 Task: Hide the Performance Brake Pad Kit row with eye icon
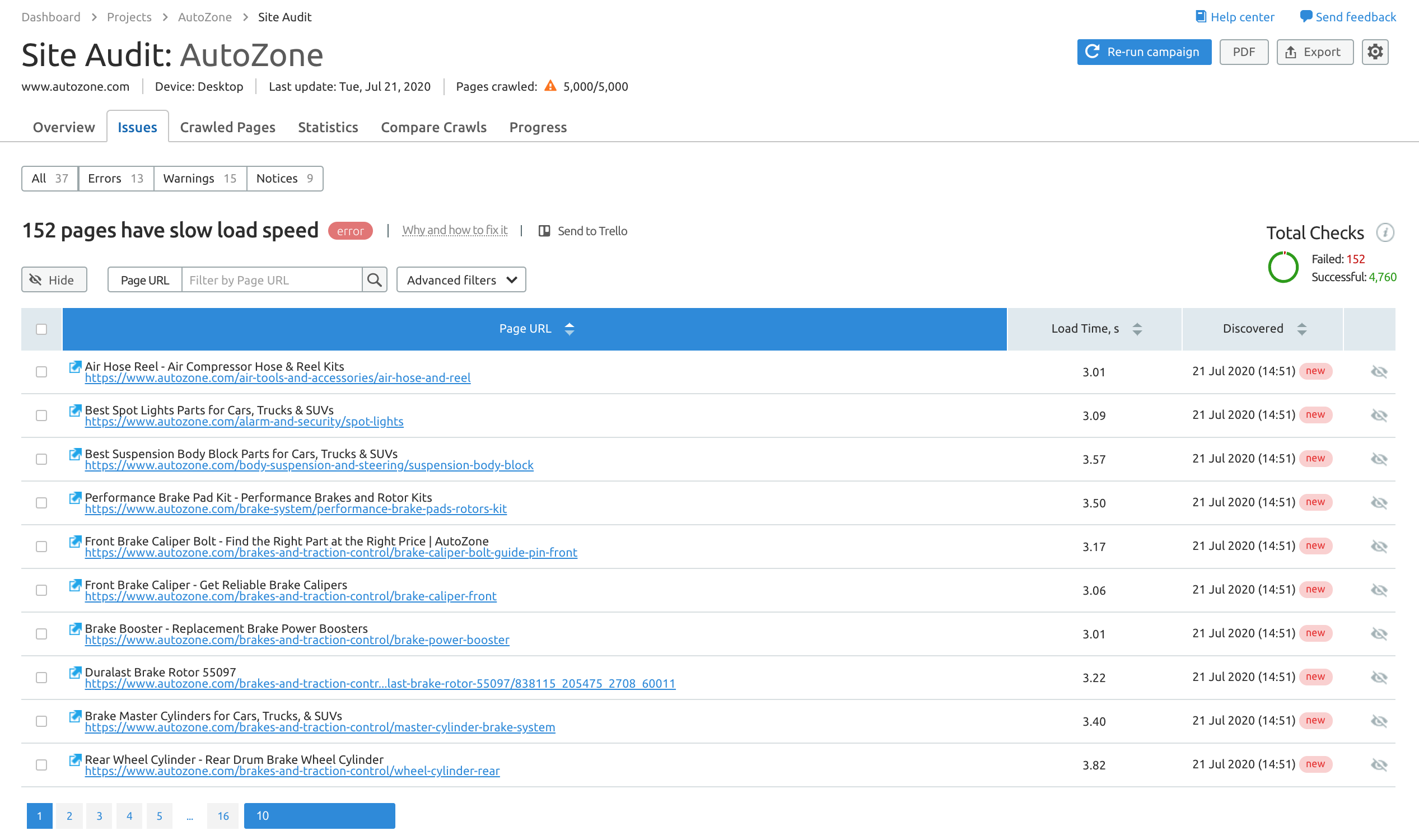click(1379, 503)
